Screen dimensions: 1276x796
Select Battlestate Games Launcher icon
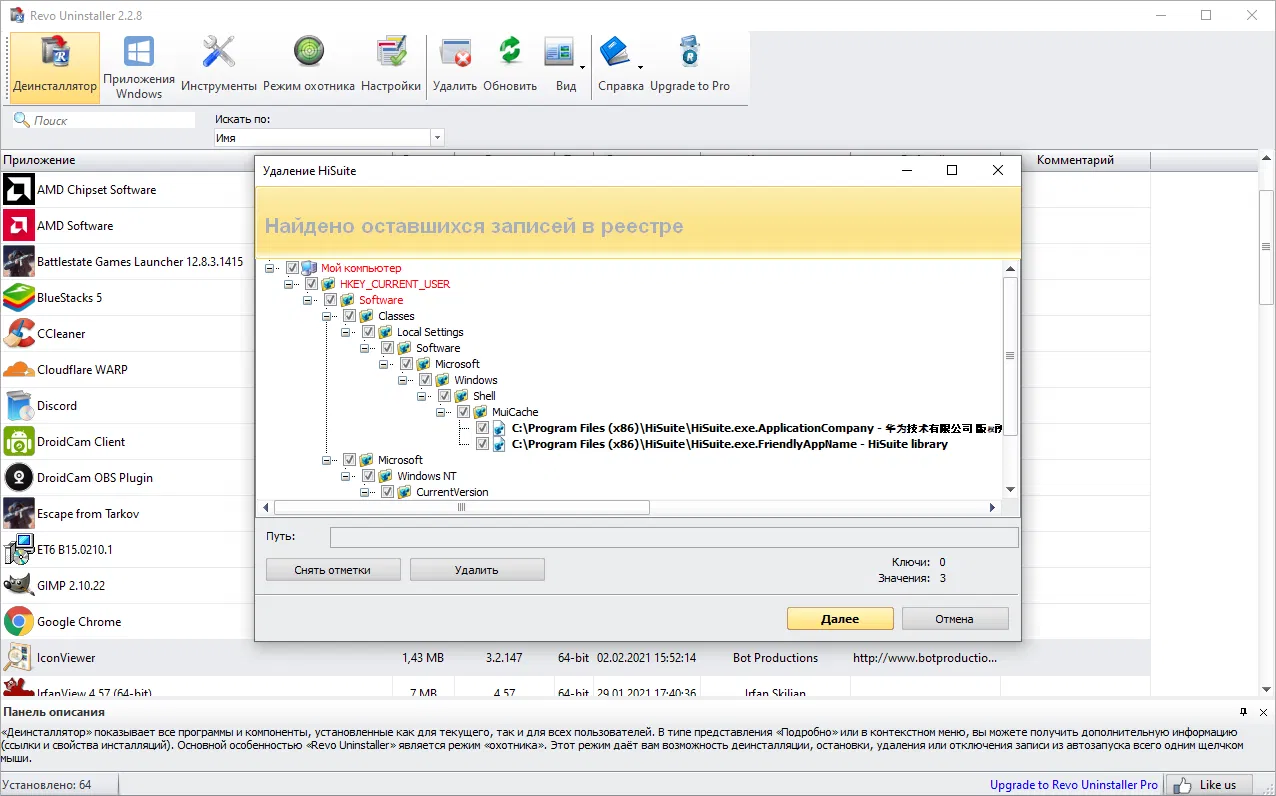click(x=19, y=262)
